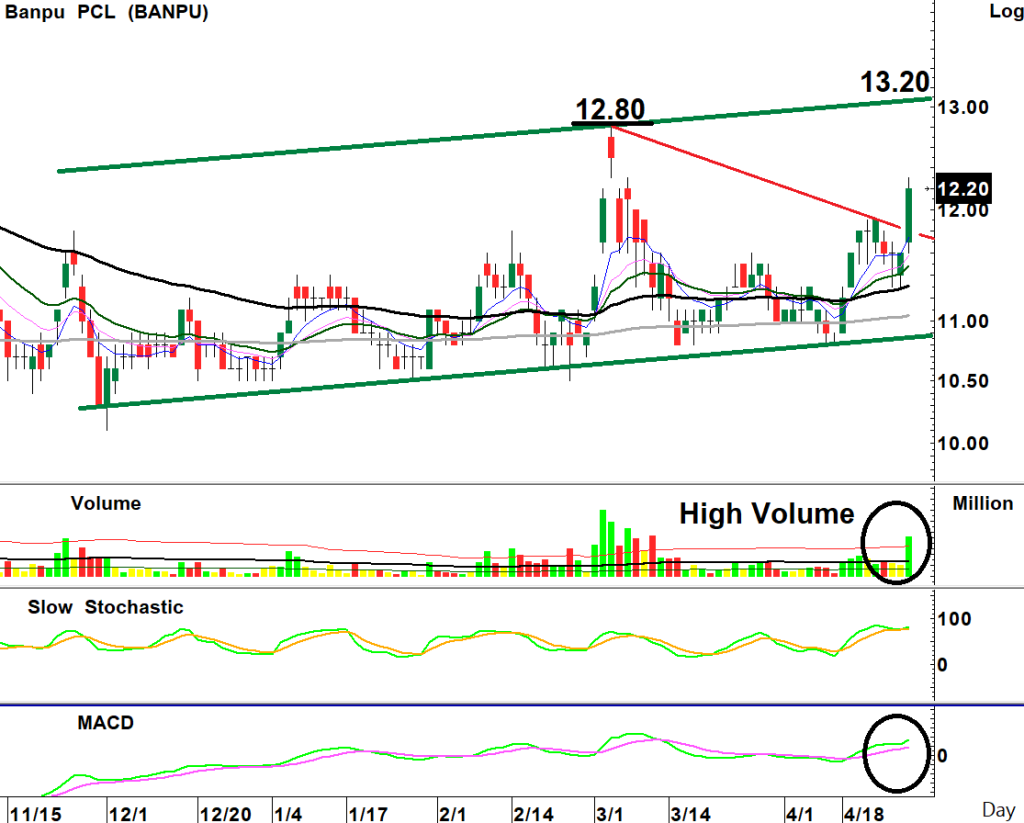Click the tallest green volume bar near 3/1
The width and height of the screenshot is (1024, 823).
[603, 543]
